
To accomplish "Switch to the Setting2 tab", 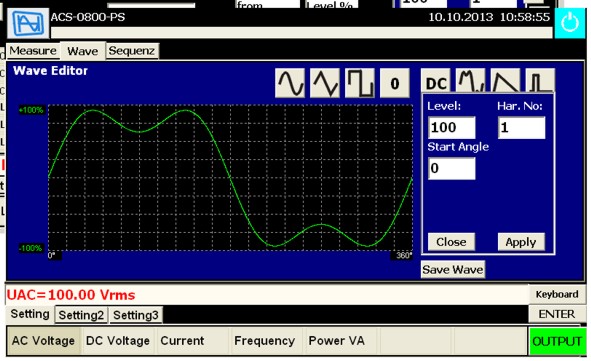I will tap(81, 315).
